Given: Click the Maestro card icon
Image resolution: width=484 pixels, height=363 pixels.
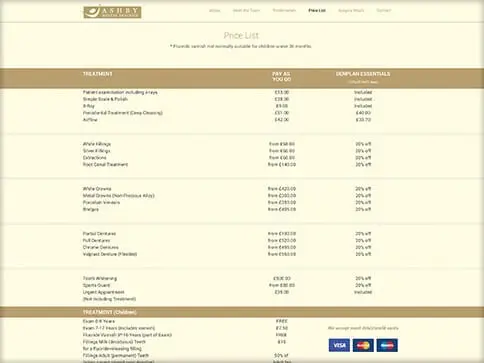Looking at the screenshot, I should [387, 345].
